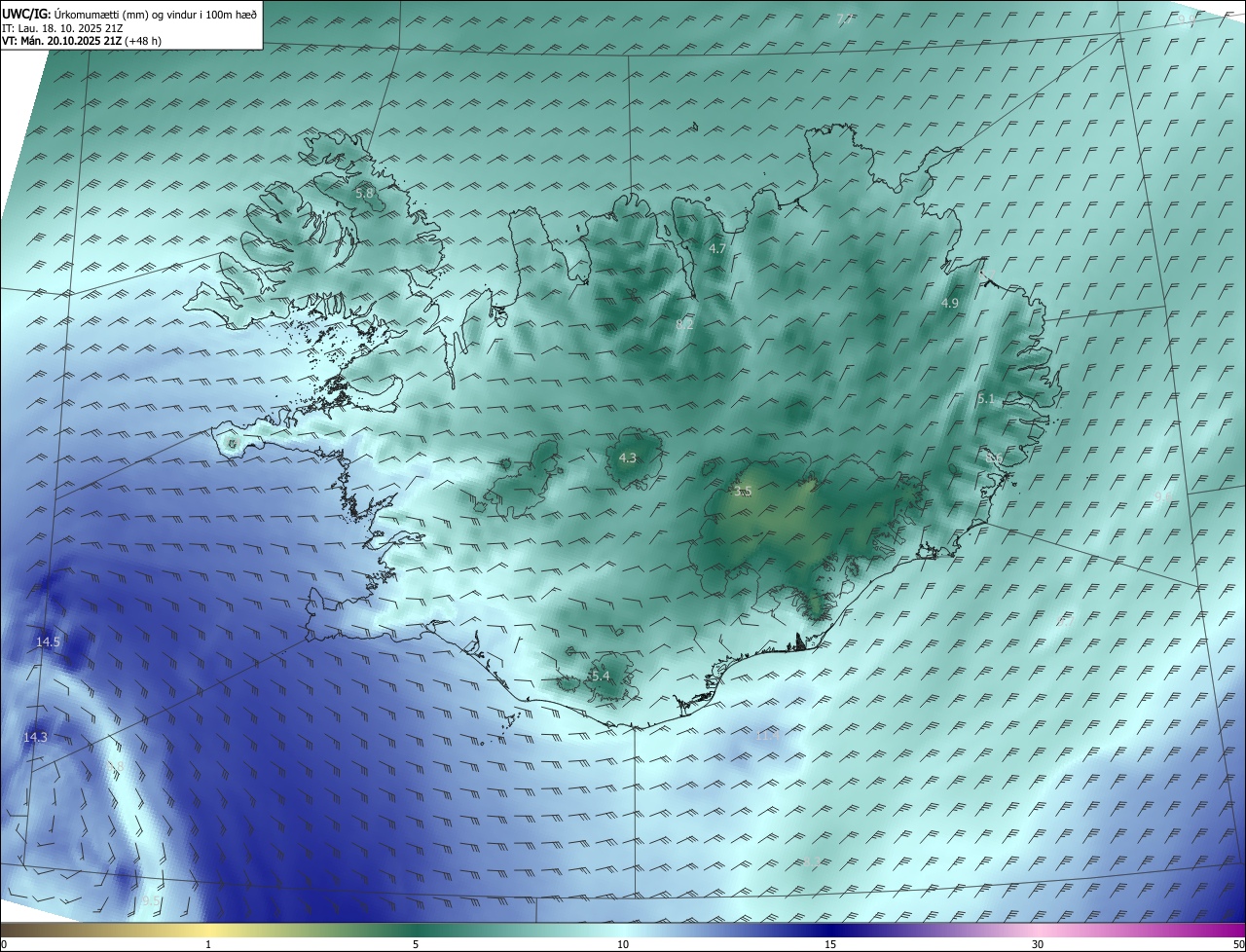
Task: Click the 50 tick on the color scale
Action: pyautogui.click(x=1238, y=944)
